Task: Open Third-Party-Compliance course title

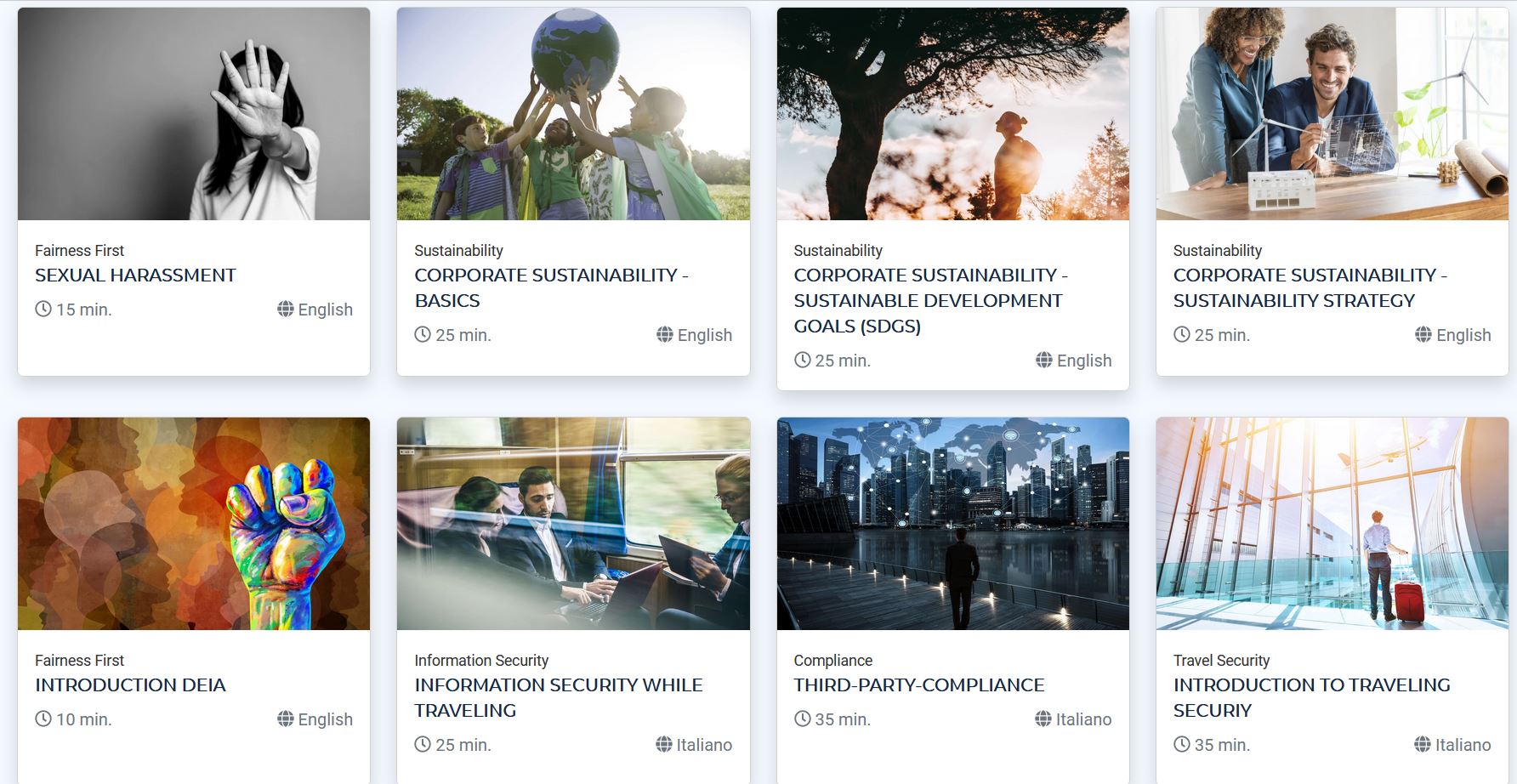Action: (919, 685)
